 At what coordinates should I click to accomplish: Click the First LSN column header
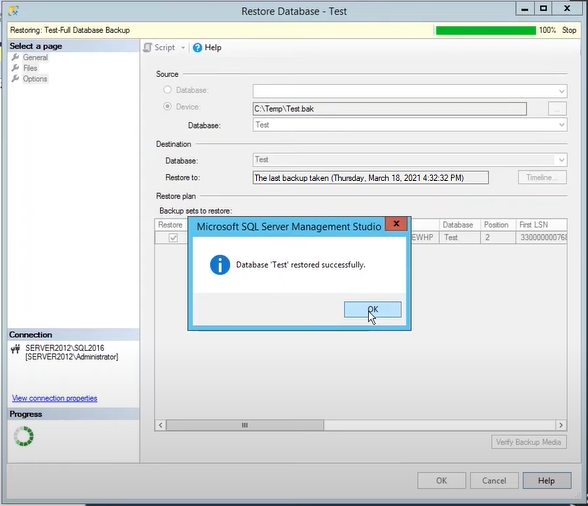point(542,225)
